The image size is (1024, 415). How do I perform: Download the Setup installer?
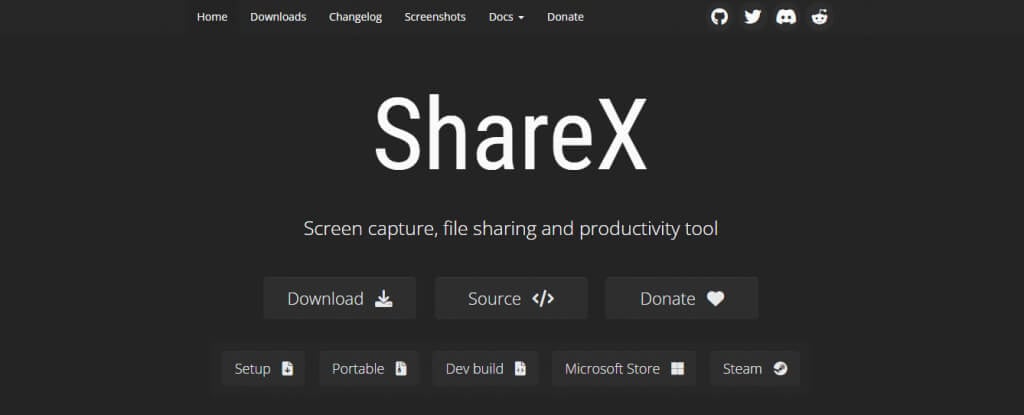click(264, 369)
